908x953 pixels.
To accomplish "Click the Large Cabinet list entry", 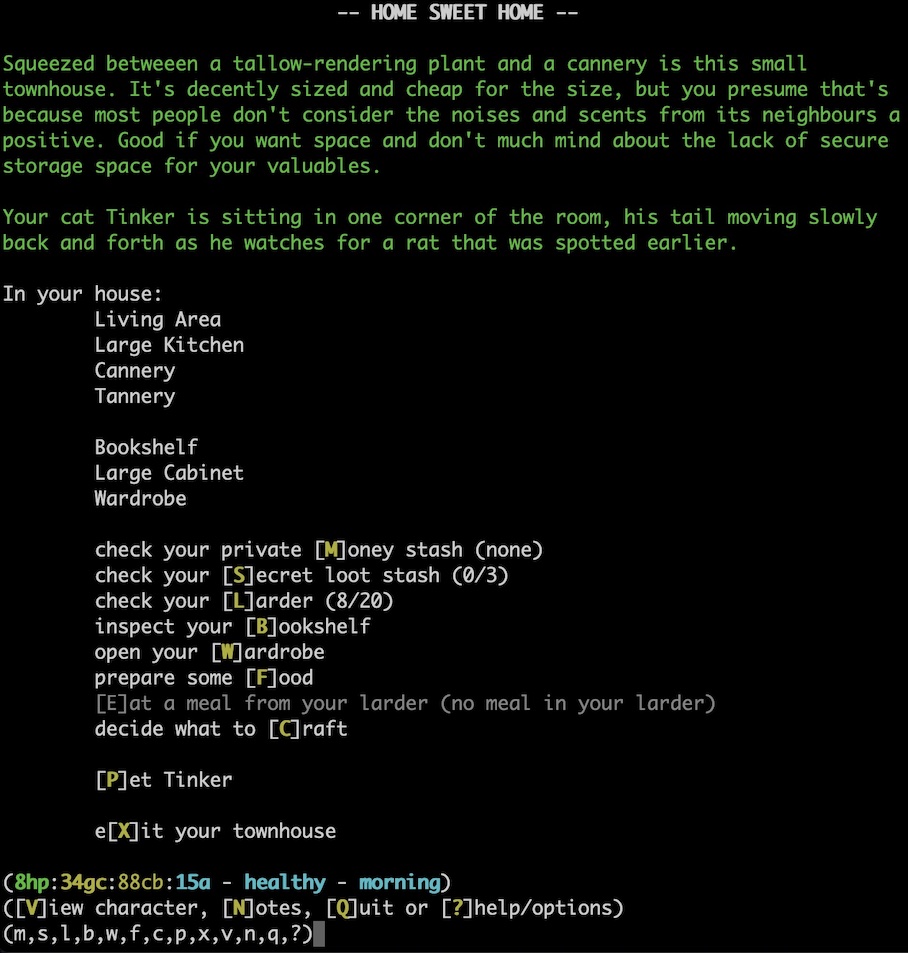I will pos(169,473).
